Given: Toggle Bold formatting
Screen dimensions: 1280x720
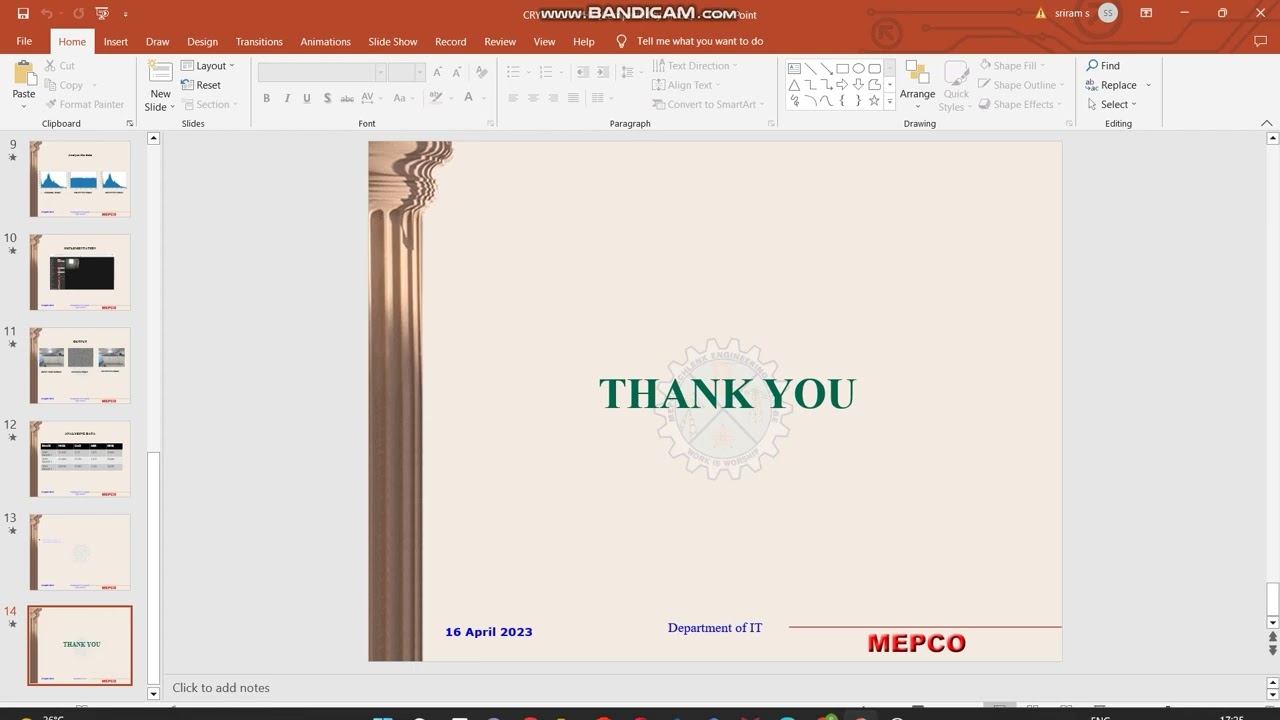Looking at the screenshot, I should [x=266, y=98].
